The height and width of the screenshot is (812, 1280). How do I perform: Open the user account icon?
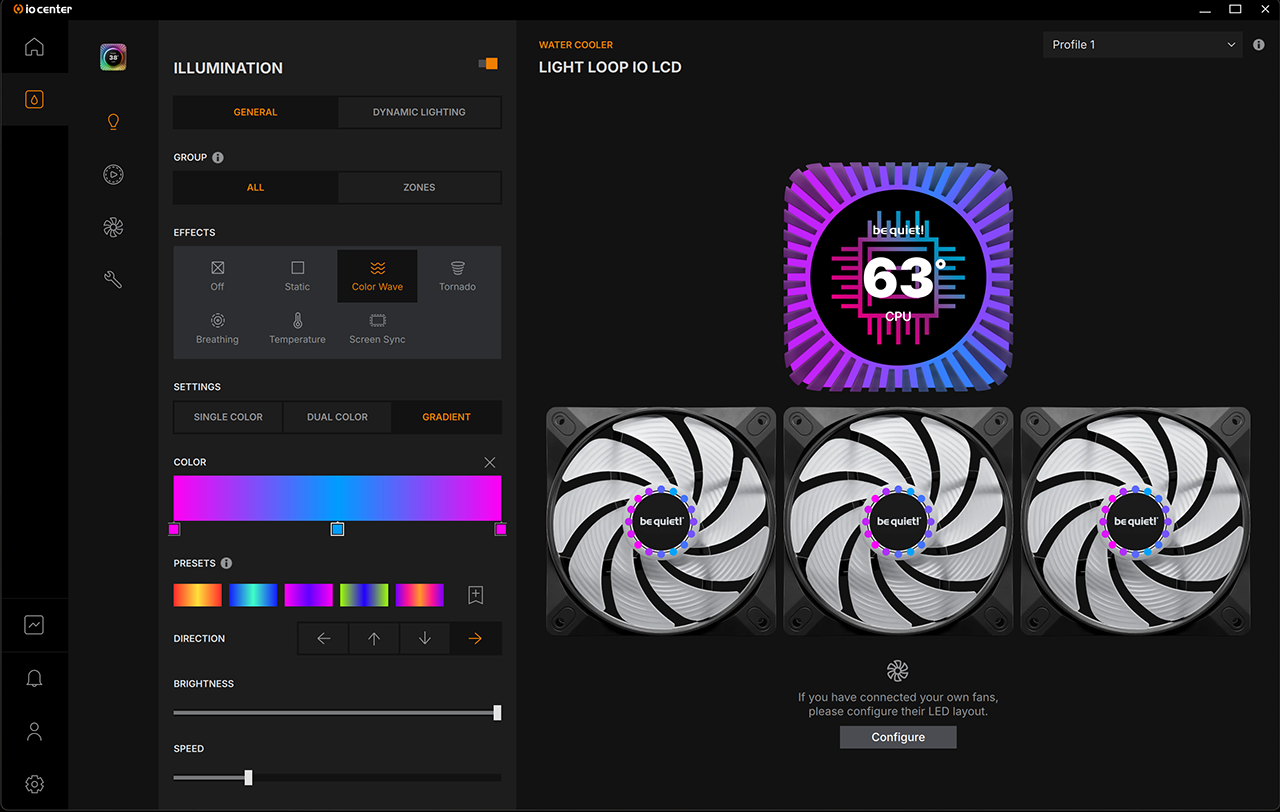[x=34, y=731]
